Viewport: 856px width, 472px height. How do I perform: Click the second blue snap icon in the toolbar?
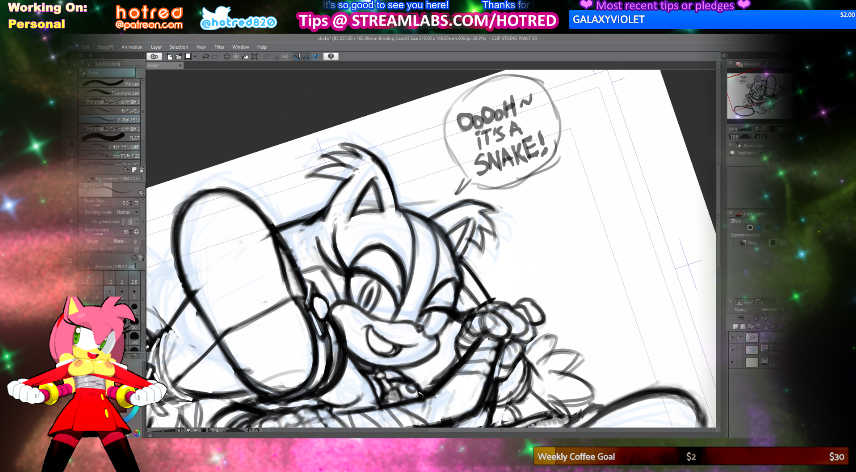point(306,57)
